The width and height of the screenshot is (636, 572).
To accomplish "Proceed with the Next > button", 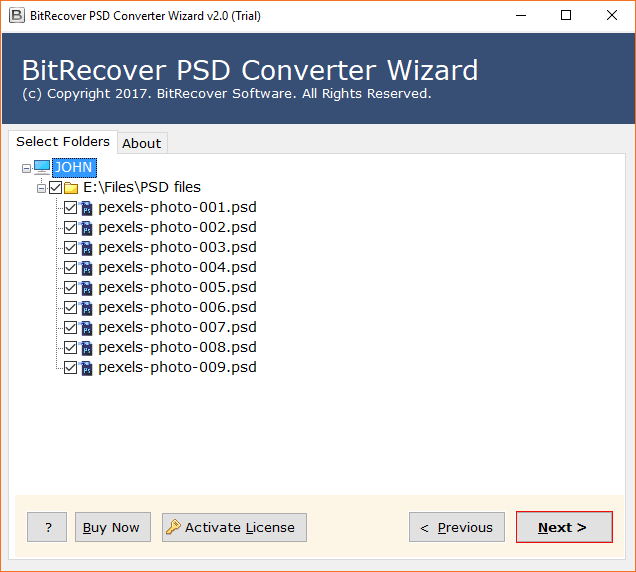I will (x=564, y=527).
